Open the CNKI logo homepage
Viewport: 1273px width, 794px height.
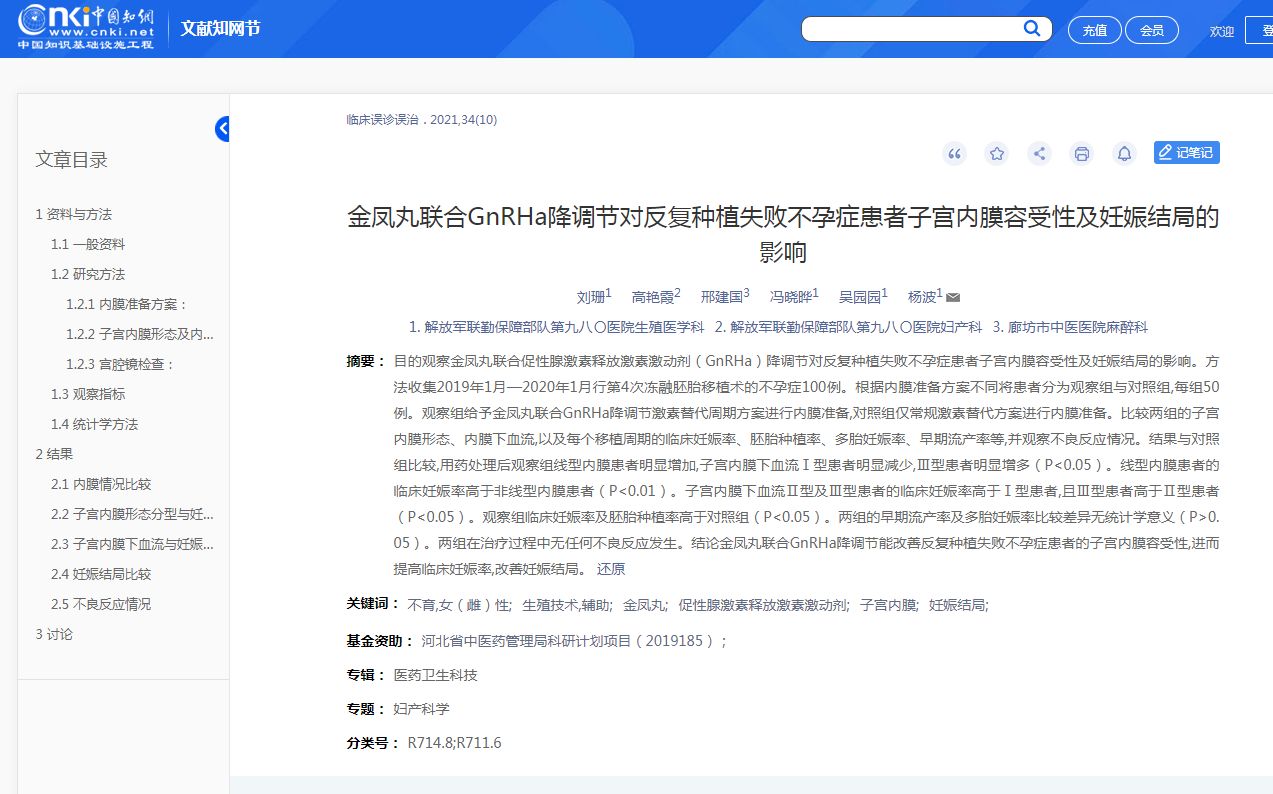[85, 27]
